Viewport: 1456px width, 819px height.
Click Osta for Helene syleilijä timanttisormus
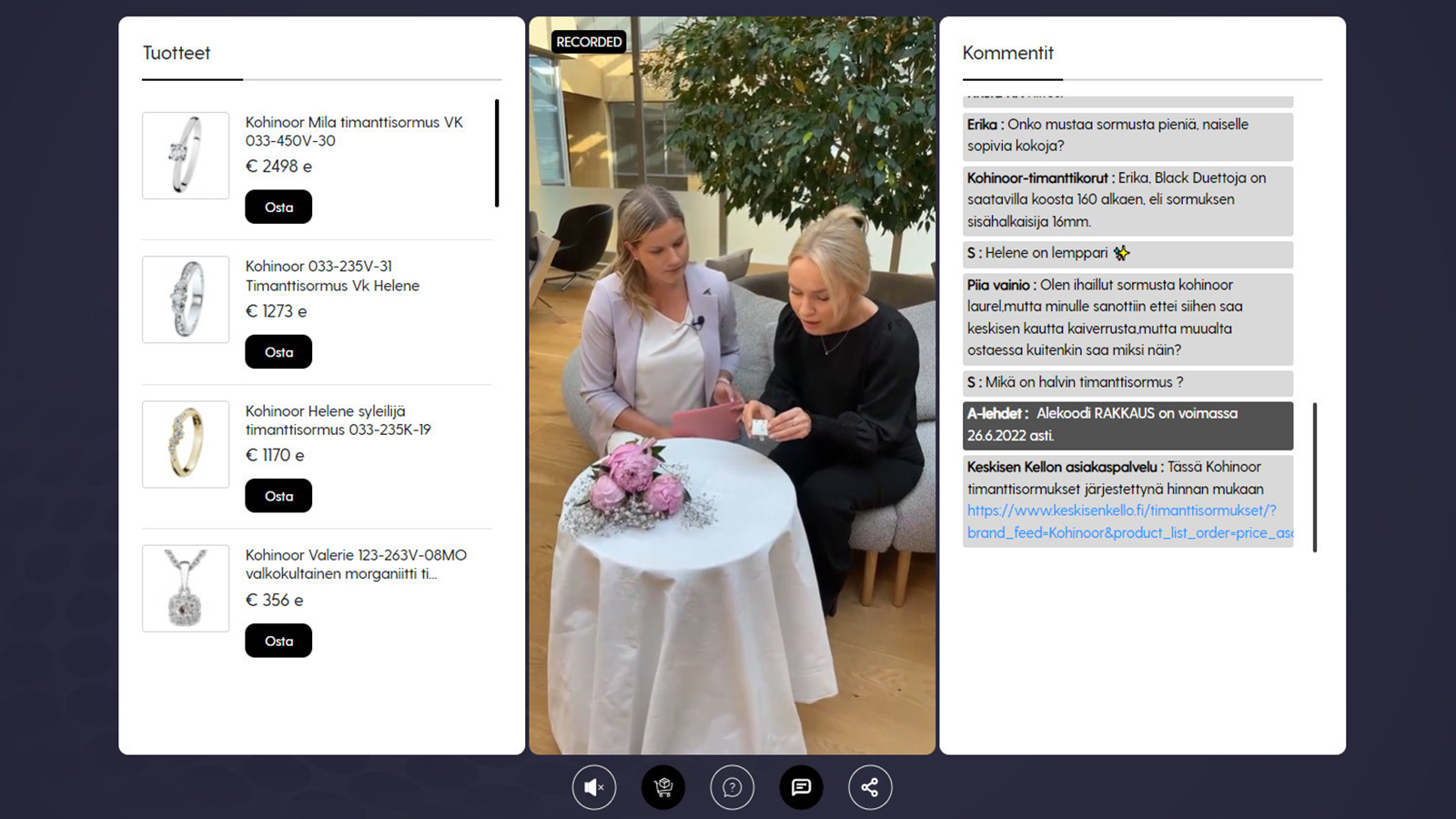pyautogui.click(x=278, y=496)
